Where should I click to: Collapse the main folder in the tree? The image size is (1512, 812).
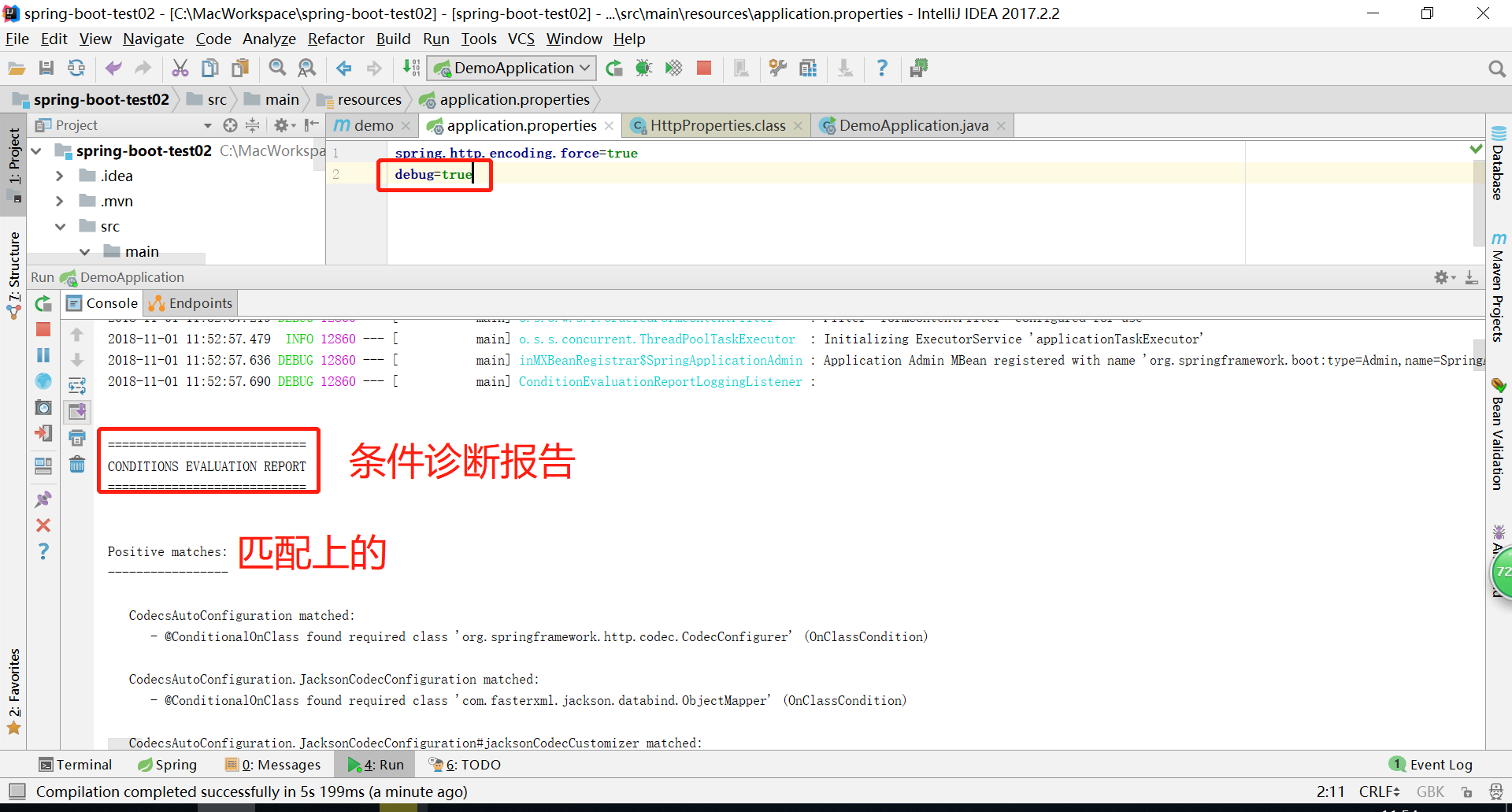[84, 251]
